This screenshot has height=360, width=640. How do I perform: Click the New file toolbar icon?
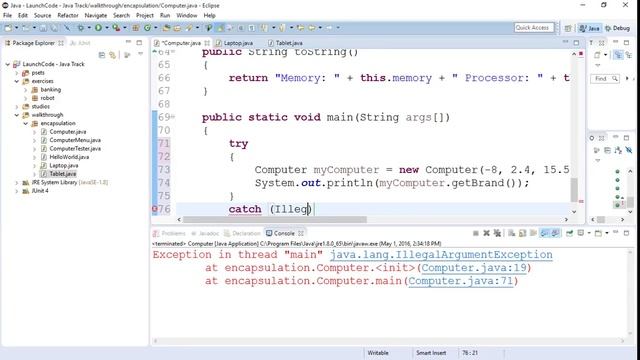click(7, 28)
